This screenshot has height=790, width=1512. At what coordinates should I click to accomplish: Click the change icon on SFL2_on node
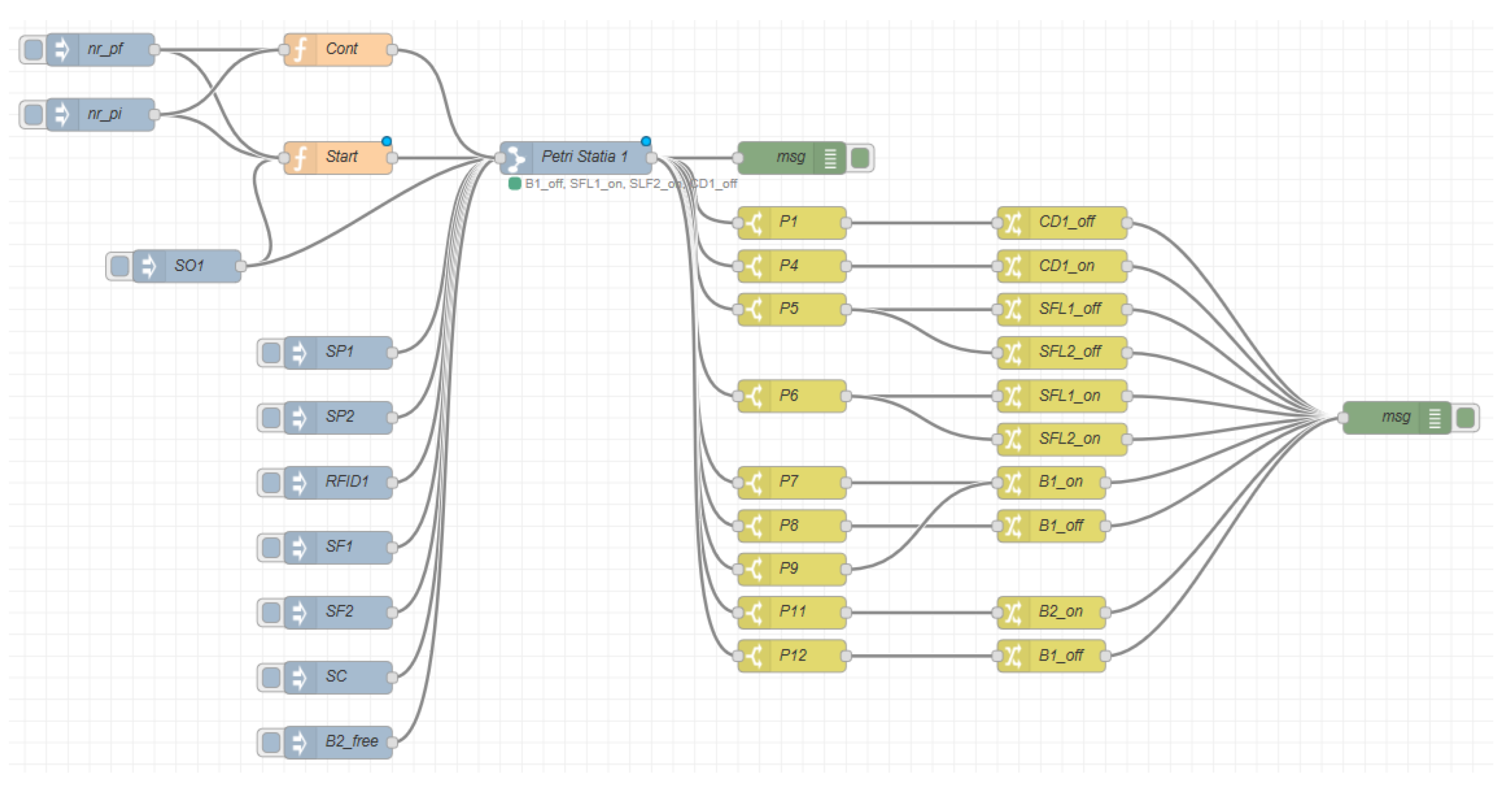[1013, 439]
